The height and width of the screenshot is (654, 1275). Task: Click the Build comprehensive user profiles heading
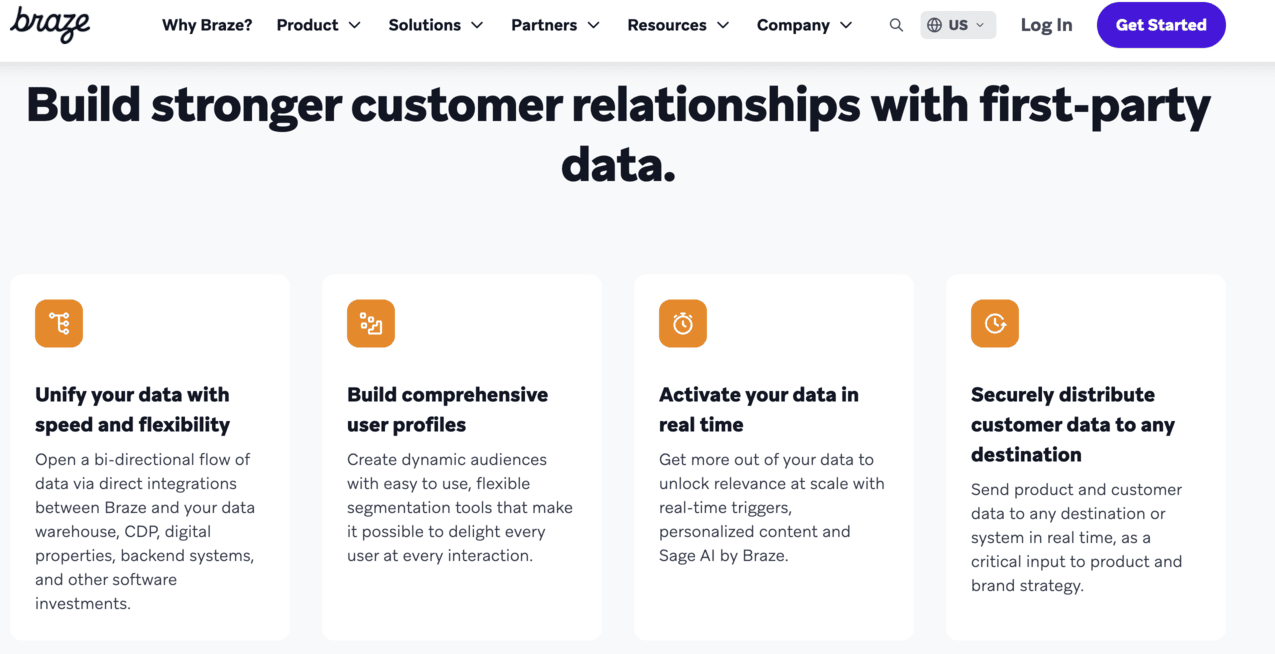tap(447, 410)
